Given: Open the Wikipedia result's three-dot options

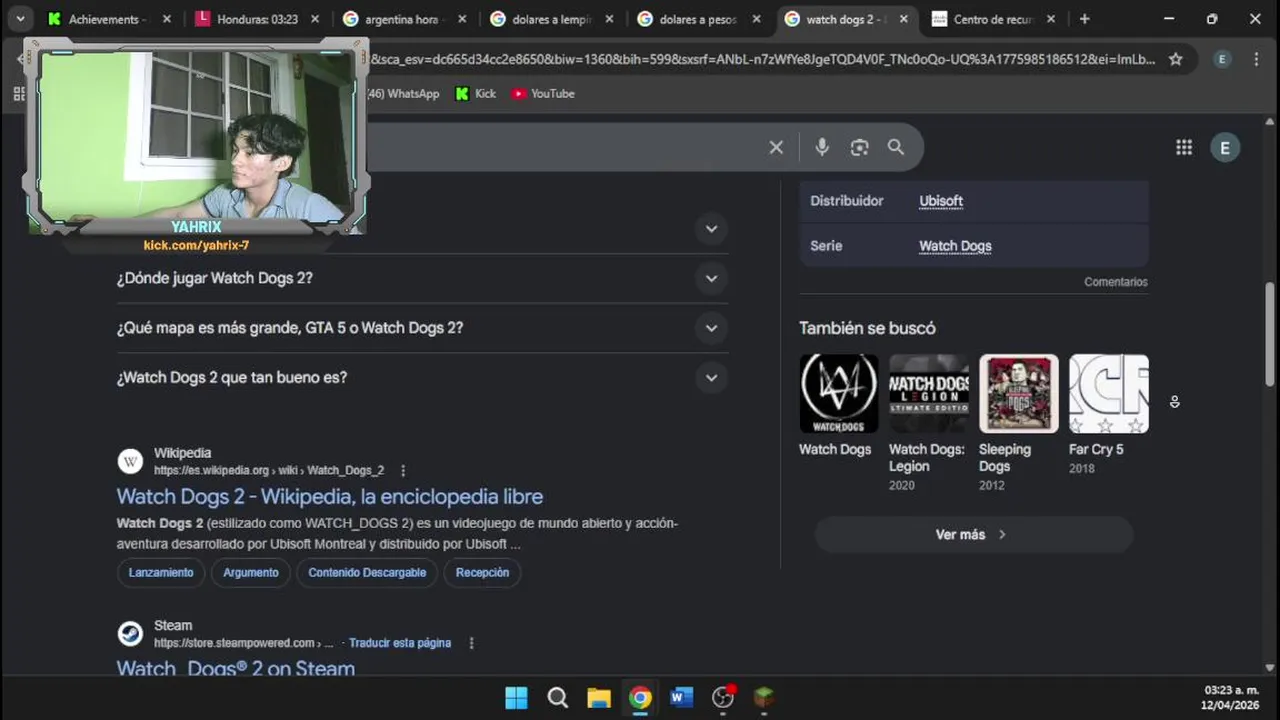Looking at the screenshot, I should pyautogui.click(x=403, y=470).
